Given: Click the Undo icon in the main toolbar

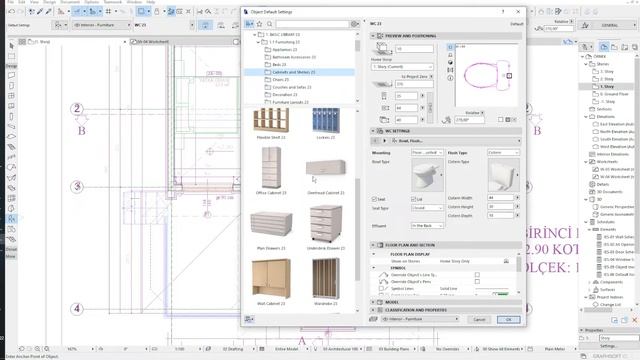Looking at the screenshot, I should (x=11, y=12).
